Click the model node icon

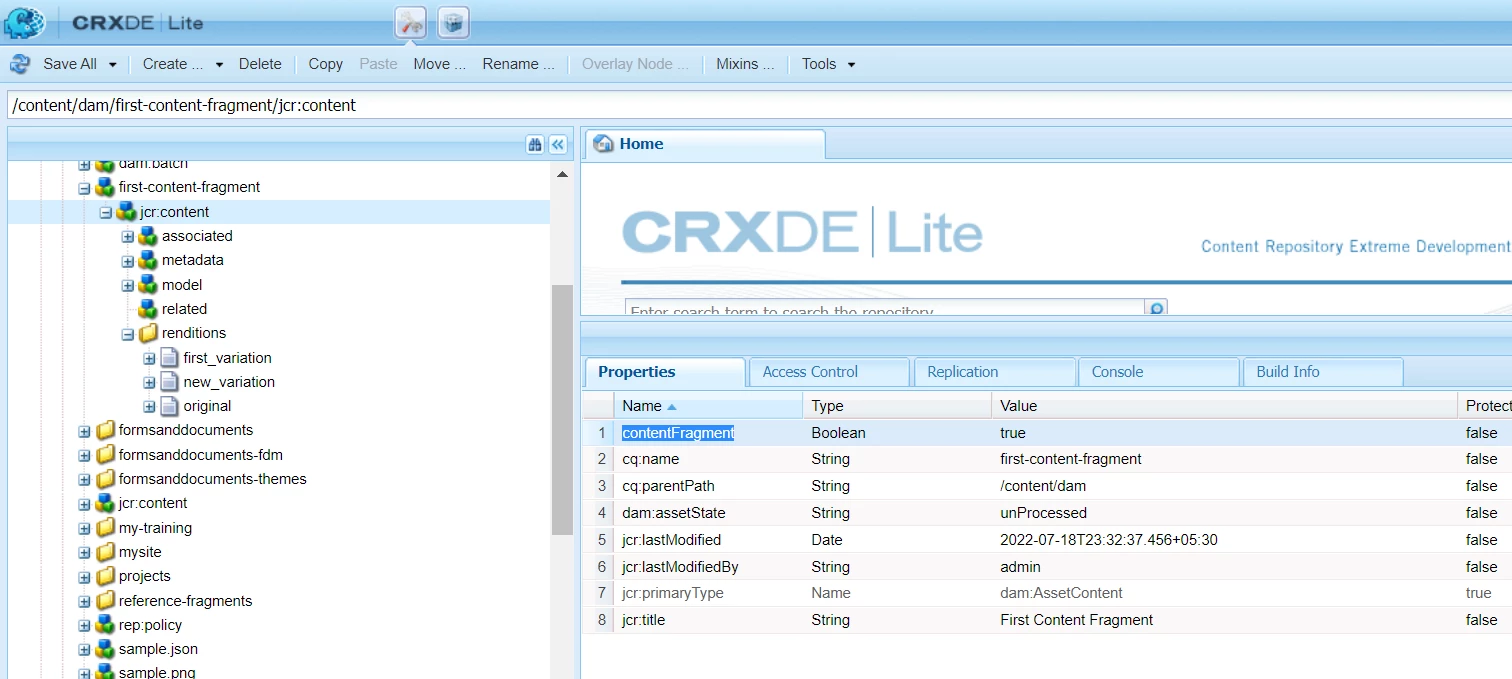click(x=148, y=285)
